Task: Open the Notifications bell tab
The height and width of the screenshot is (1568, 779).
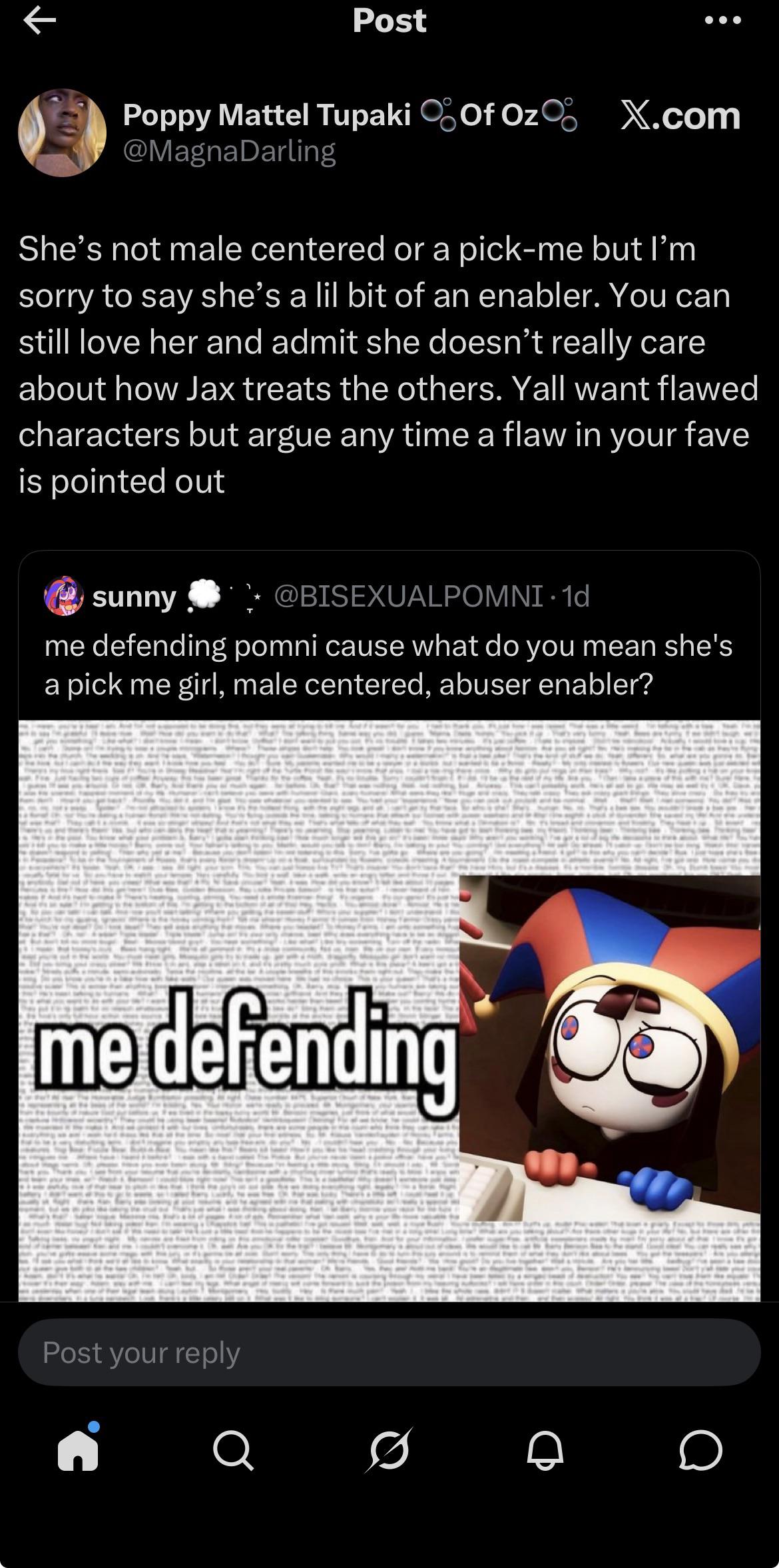Action: click(x=545, y=1450)
